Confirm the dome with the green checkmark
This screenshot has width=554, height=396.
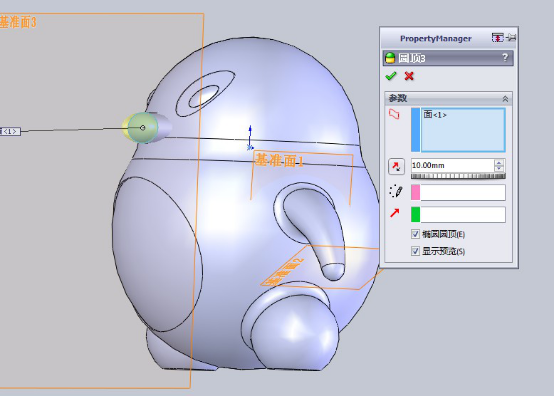pos(391,76)
